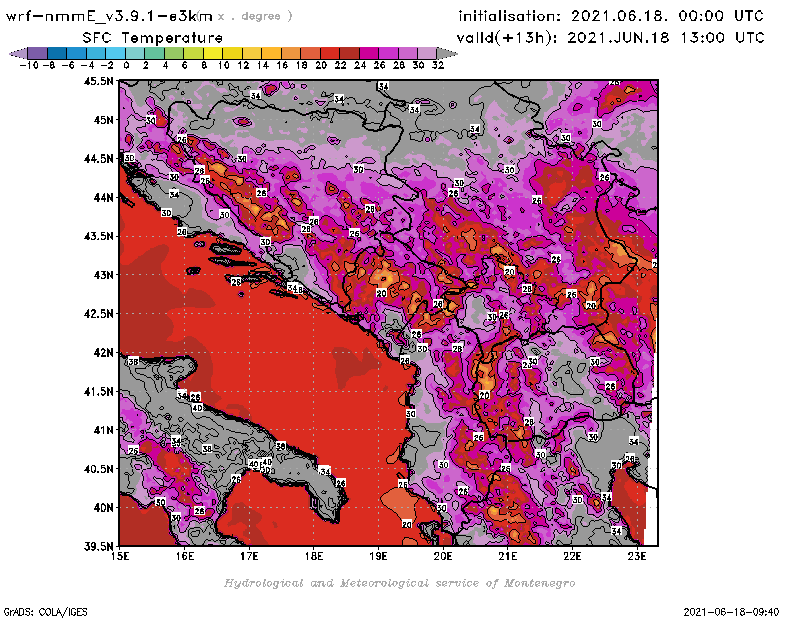This screenshot has width=800, height=618.
Task: Pick legend swatch between 14 and 16
Action: (271, 53)
